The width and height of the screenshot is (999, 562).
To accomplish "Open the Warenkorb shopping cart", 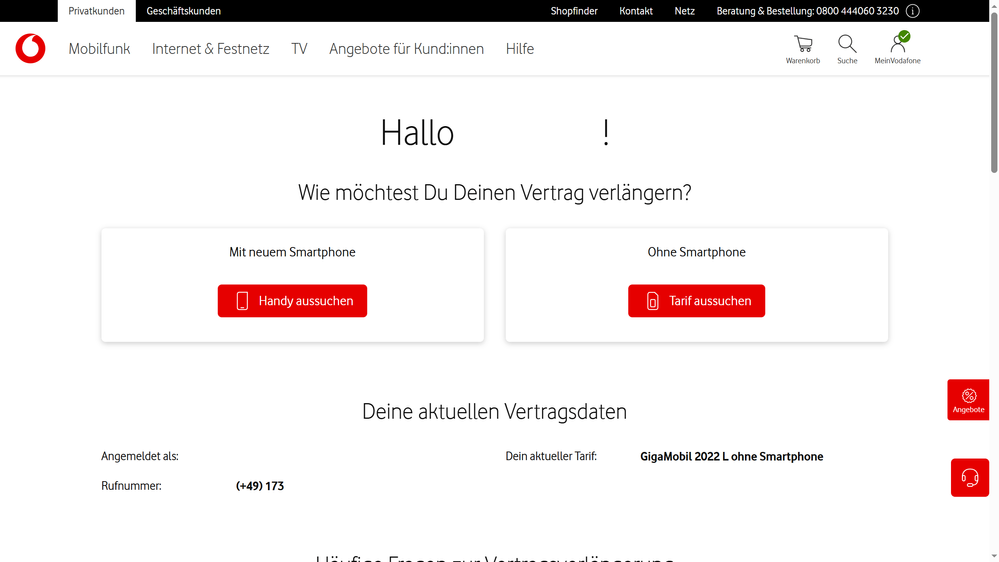I will click(803, 49).
